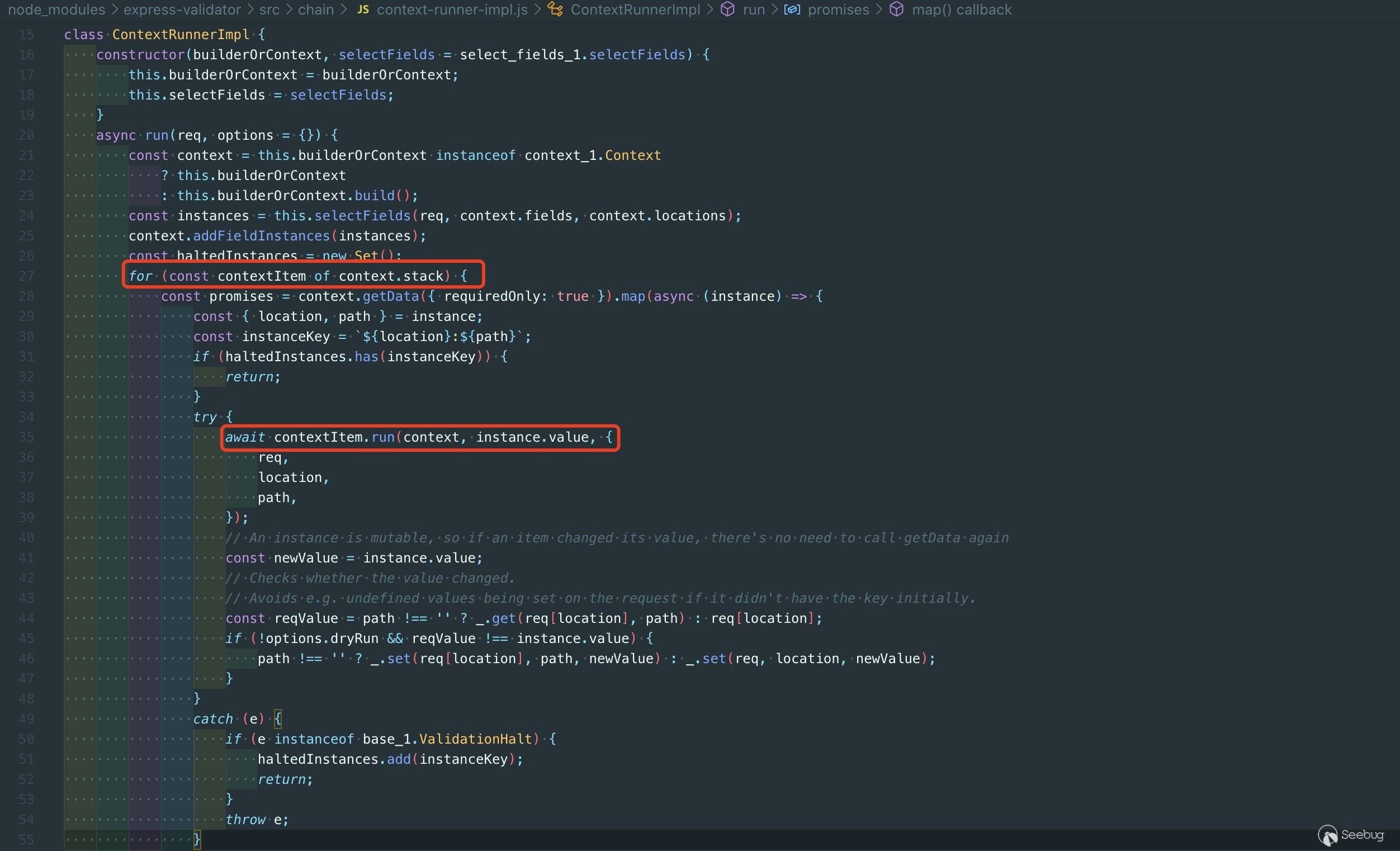Open the express-validator breadcrumb dropdown
This screenshot has height=851, width=1400.
pos(182,10)
